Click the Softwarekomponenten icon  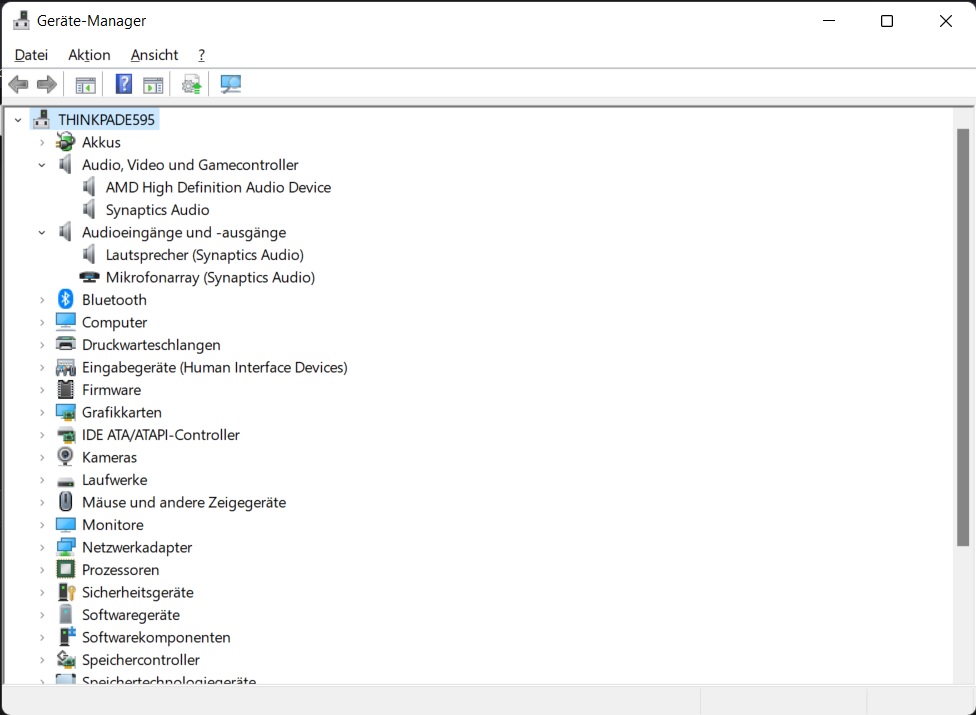pos(65,637)
